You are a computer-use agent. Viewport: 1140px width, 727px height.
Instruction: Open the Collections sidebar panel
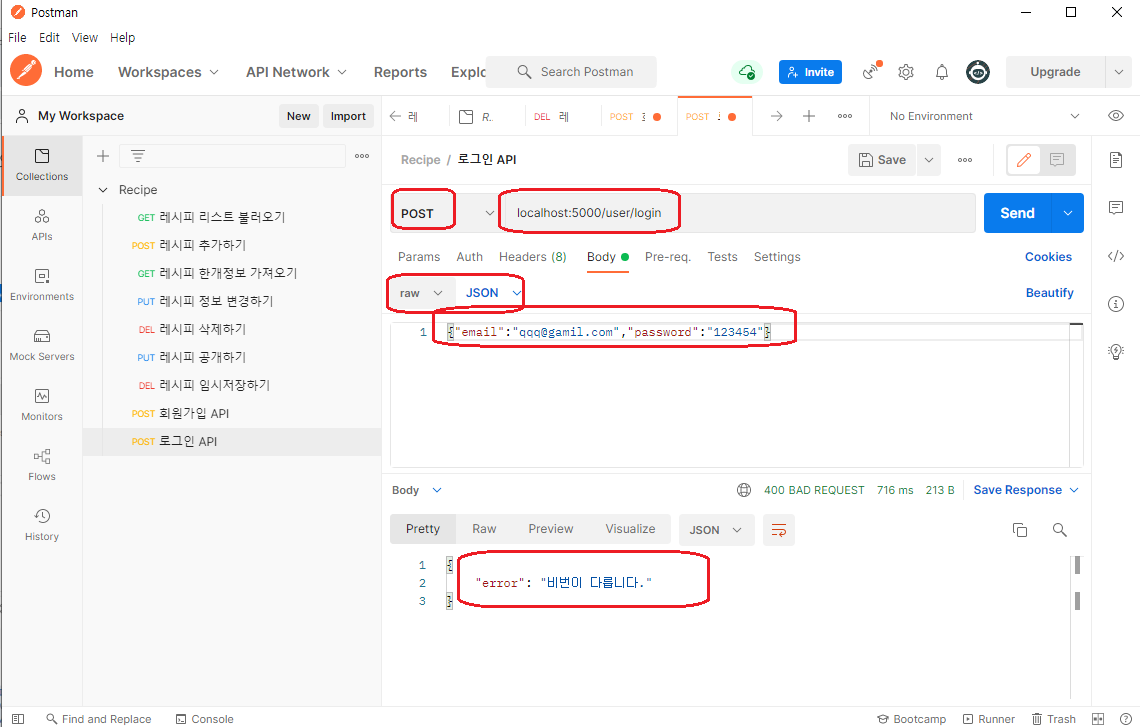coord(42,165)
